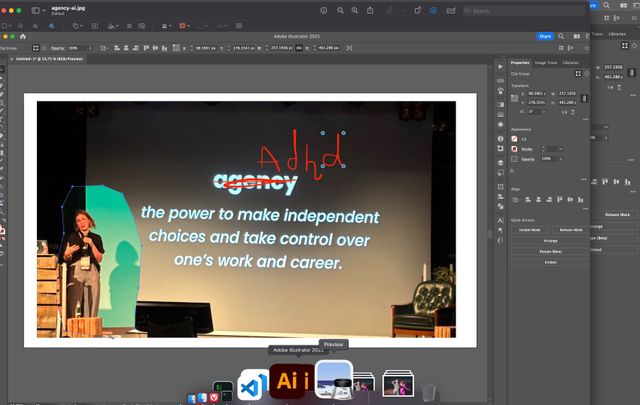Click Preview's zoom in magnifier
Image resolution: width=640 pixels, height=405 pixels.
coord(355,10)
